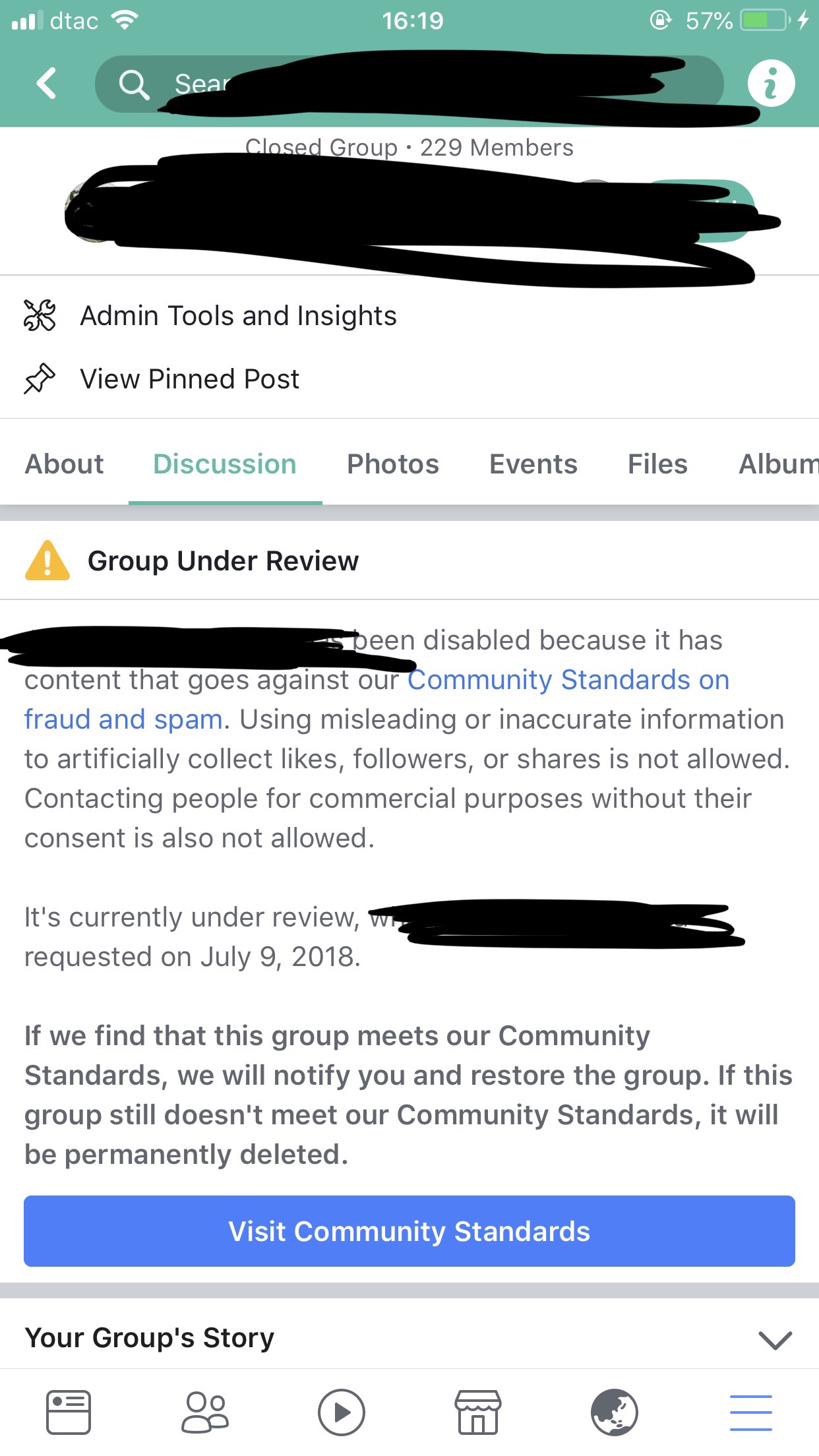Image resolution: width=819 pixels, height=1456 pixels.
Task: Open Watch video icon
Action: pos(341,1412)
